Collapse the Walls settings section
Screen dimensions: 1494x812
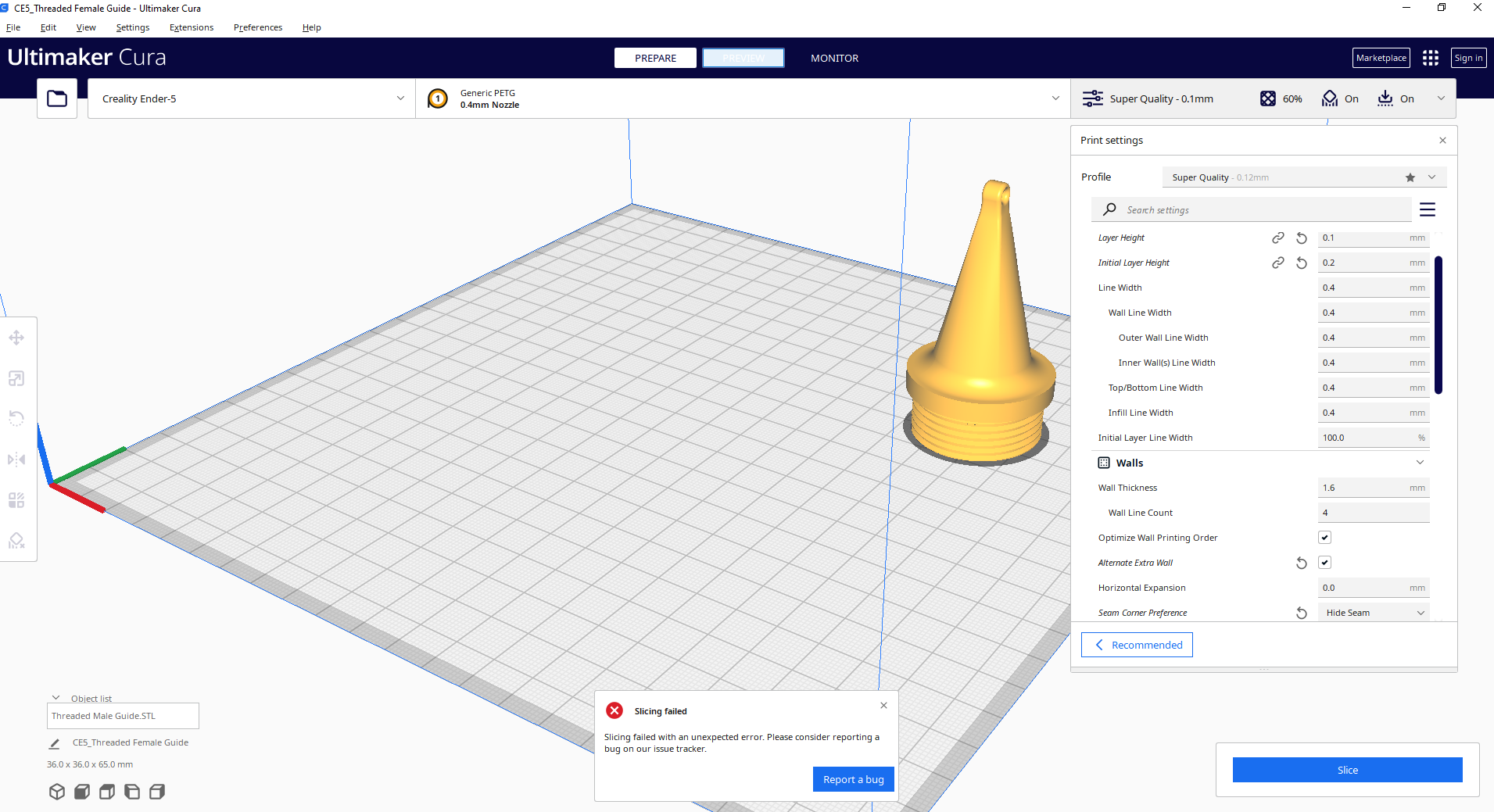coord(1420,462)
